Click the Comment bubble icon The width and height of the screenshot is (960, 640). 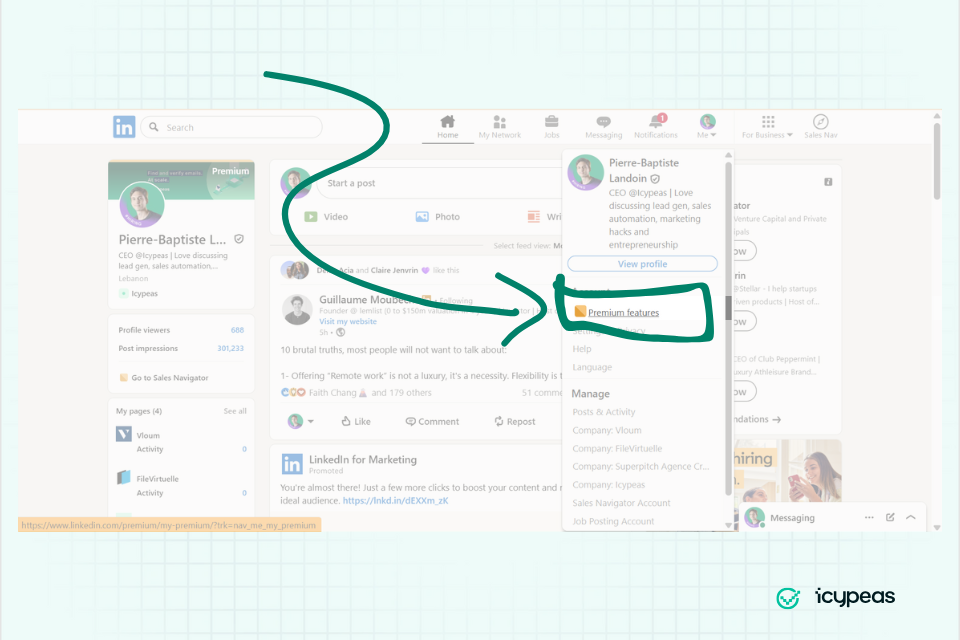(x=410, y=421)
